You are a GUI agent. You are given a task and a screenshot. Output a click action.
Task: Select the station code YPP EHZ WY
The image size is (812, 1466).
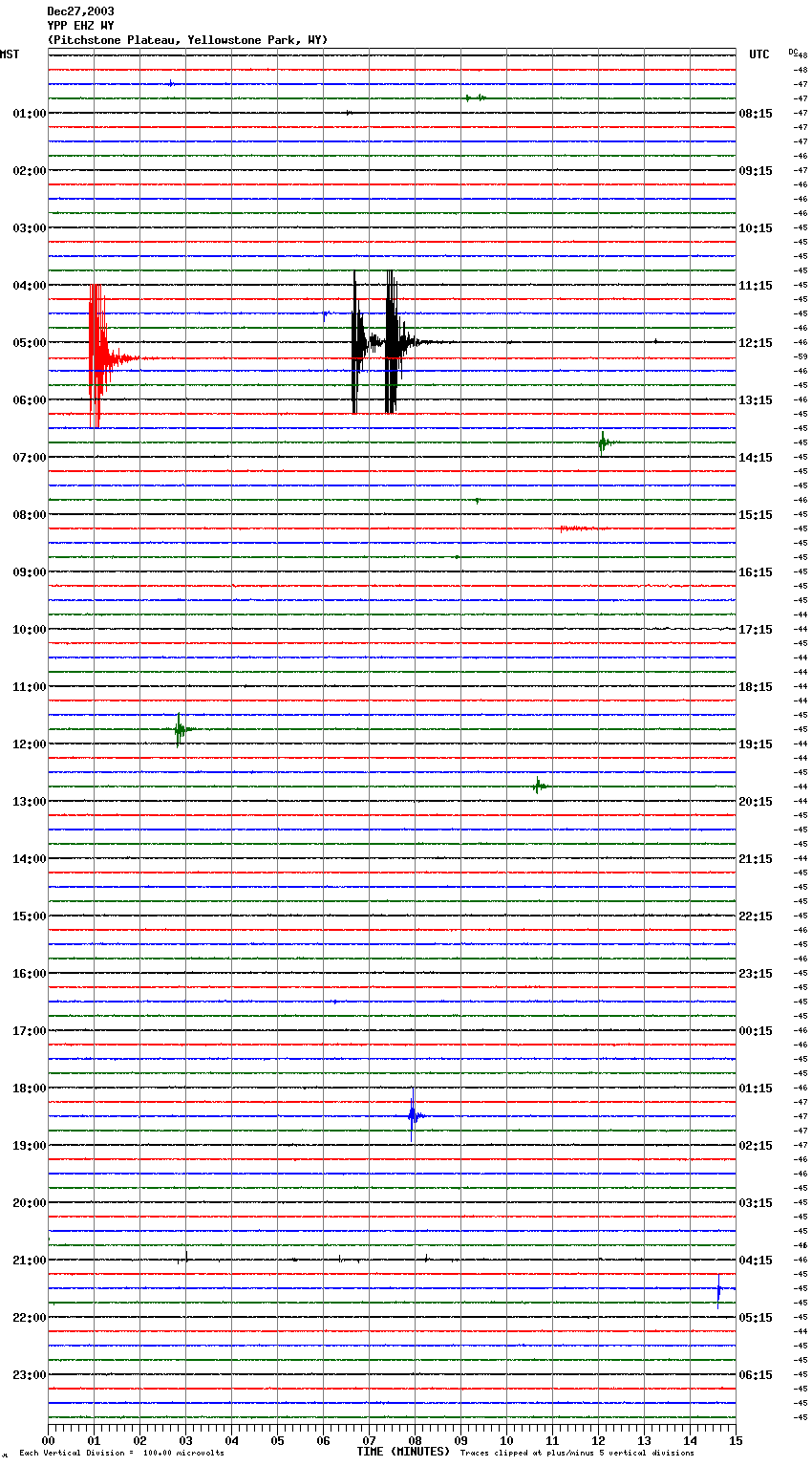point(80,26)
